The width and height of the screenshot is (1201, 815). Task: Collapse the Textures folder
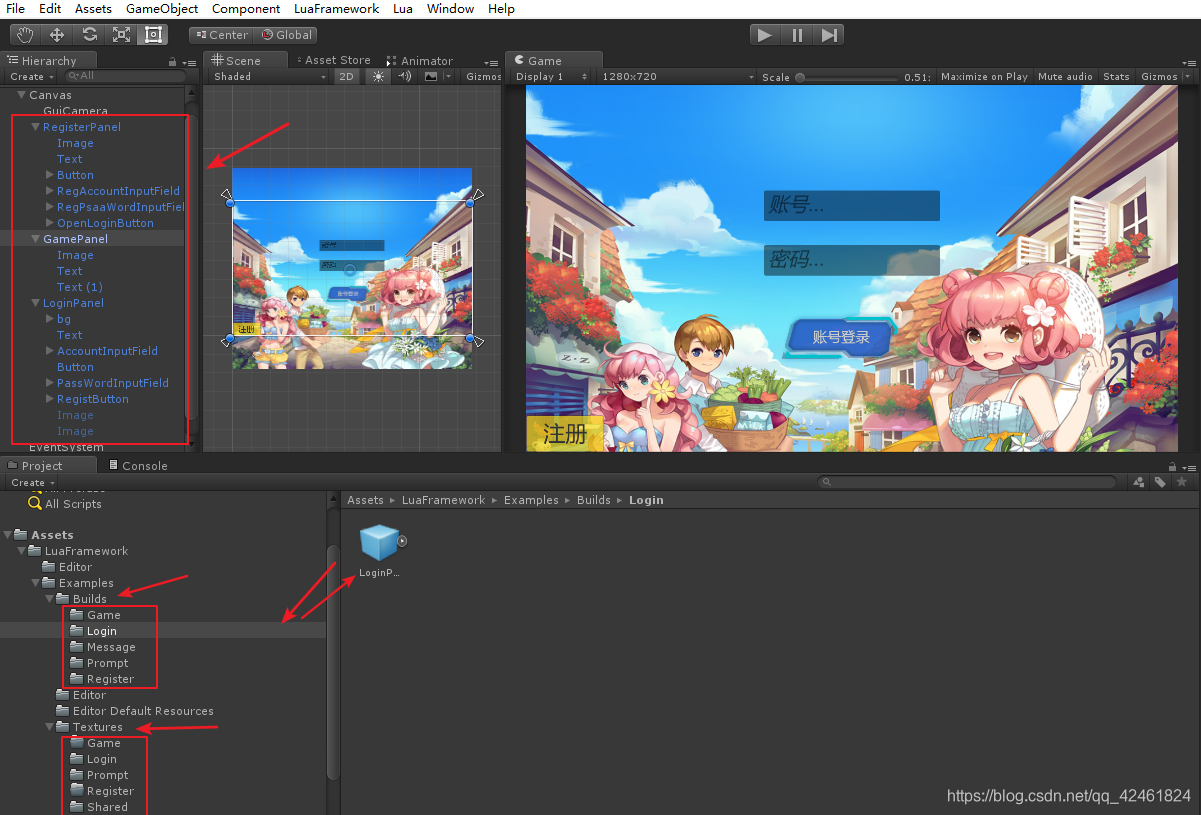point(49,727)
